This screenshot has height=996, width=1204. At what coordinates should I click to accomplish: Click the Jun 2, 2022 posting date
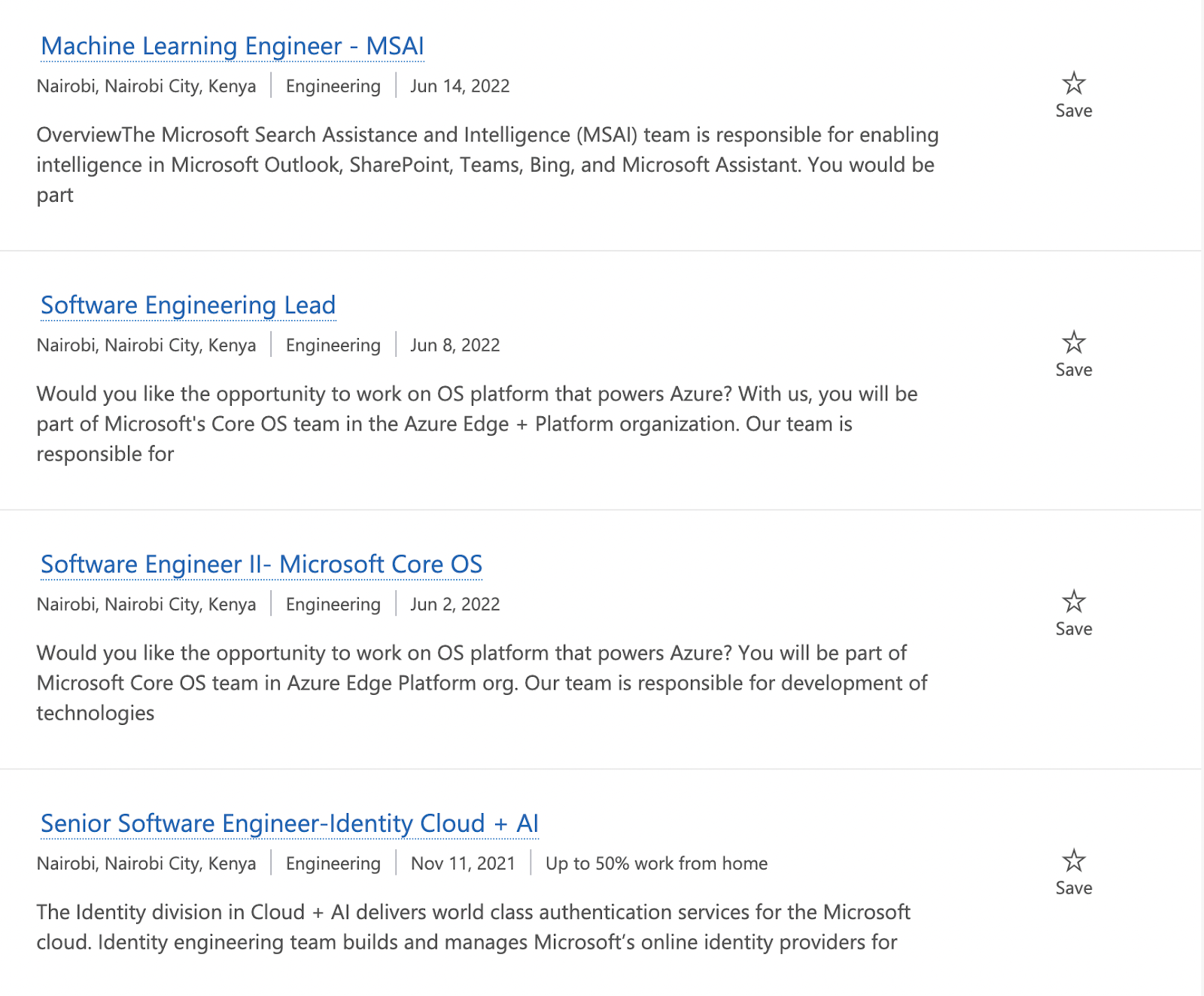pyautogui.click(x=455, y=604)
